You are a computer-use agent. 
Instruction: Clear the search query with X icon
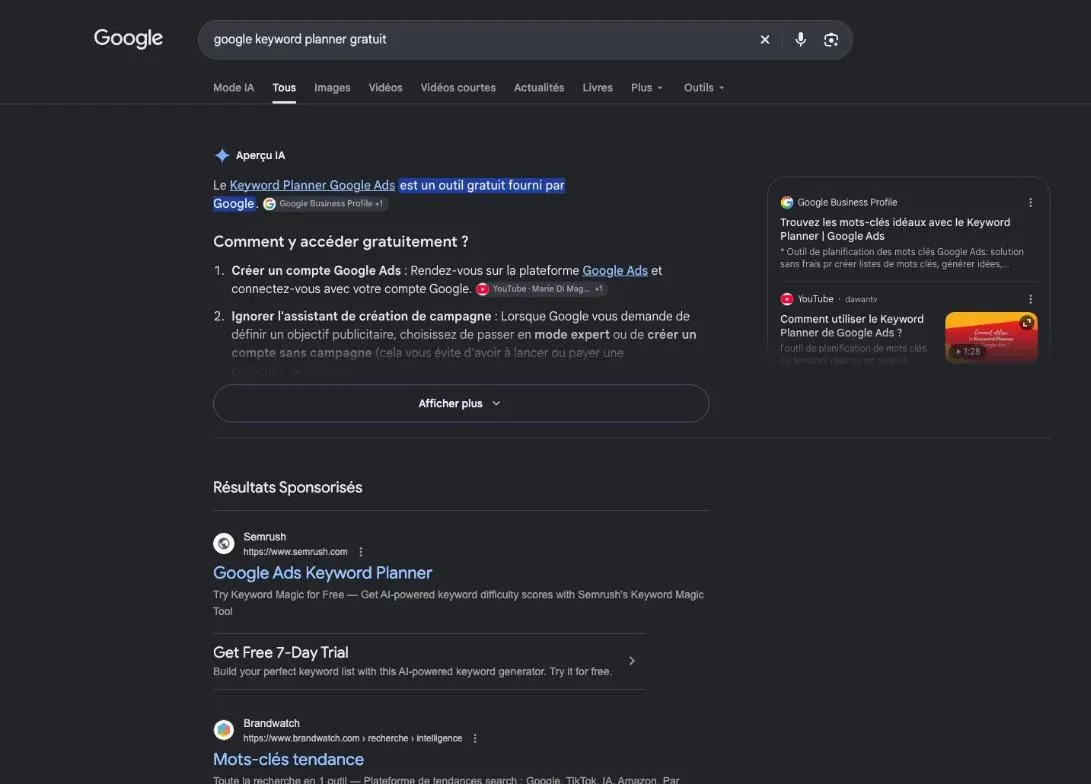[x=765, y=40]
